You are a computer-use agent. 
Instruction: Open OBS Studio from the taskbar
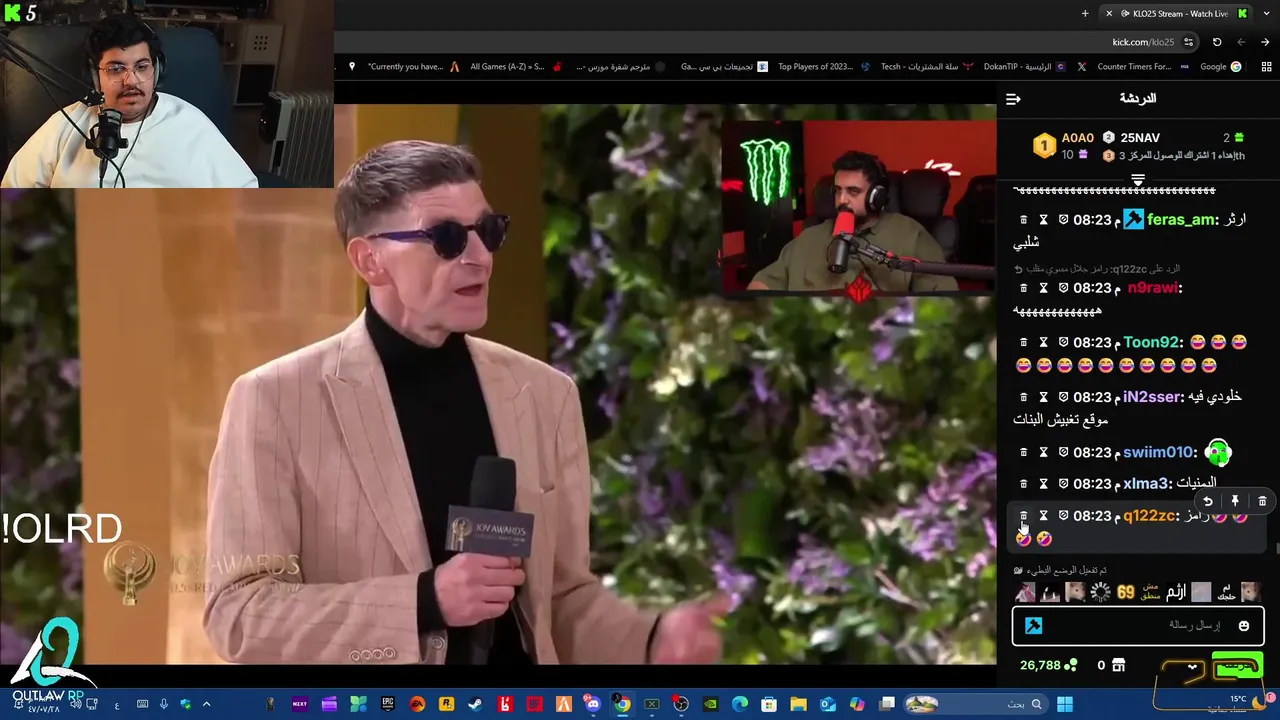coord(681,704)
